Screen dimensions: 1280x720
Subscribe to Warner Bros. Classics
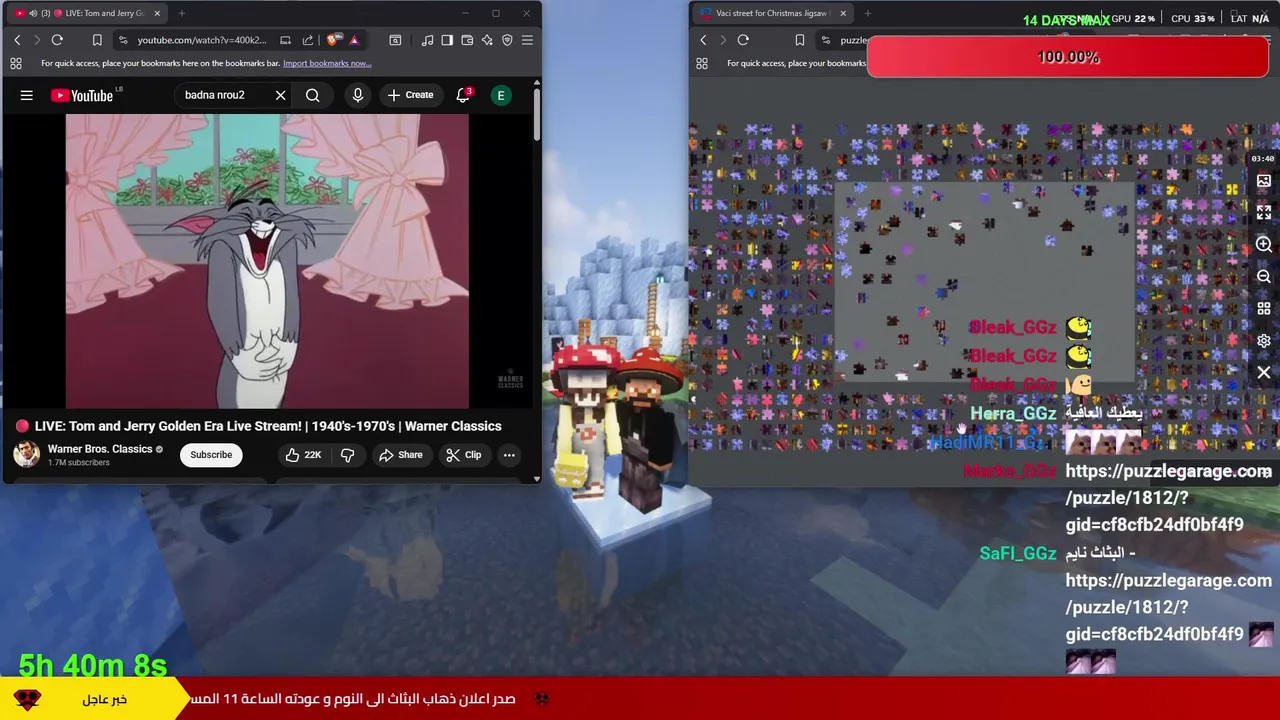211,455
